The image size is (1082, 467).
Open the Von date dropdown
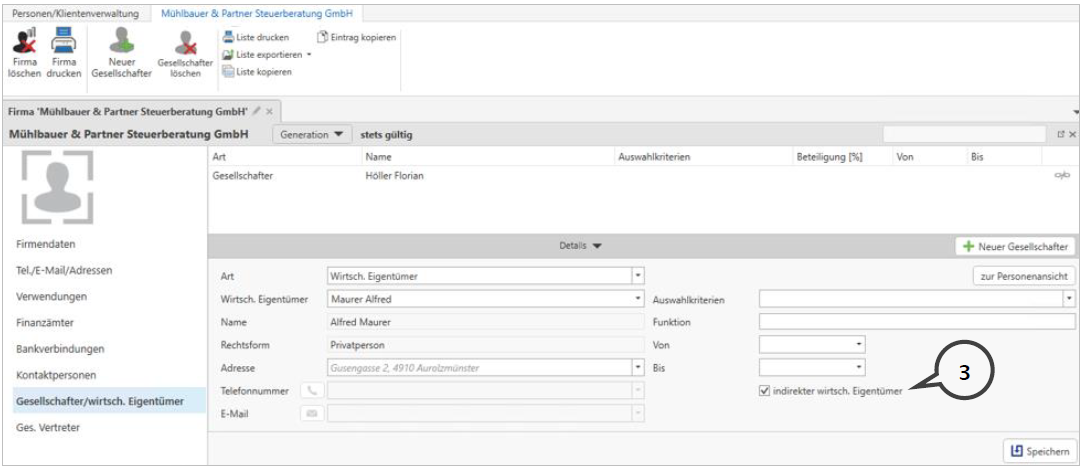pos(858,345)
